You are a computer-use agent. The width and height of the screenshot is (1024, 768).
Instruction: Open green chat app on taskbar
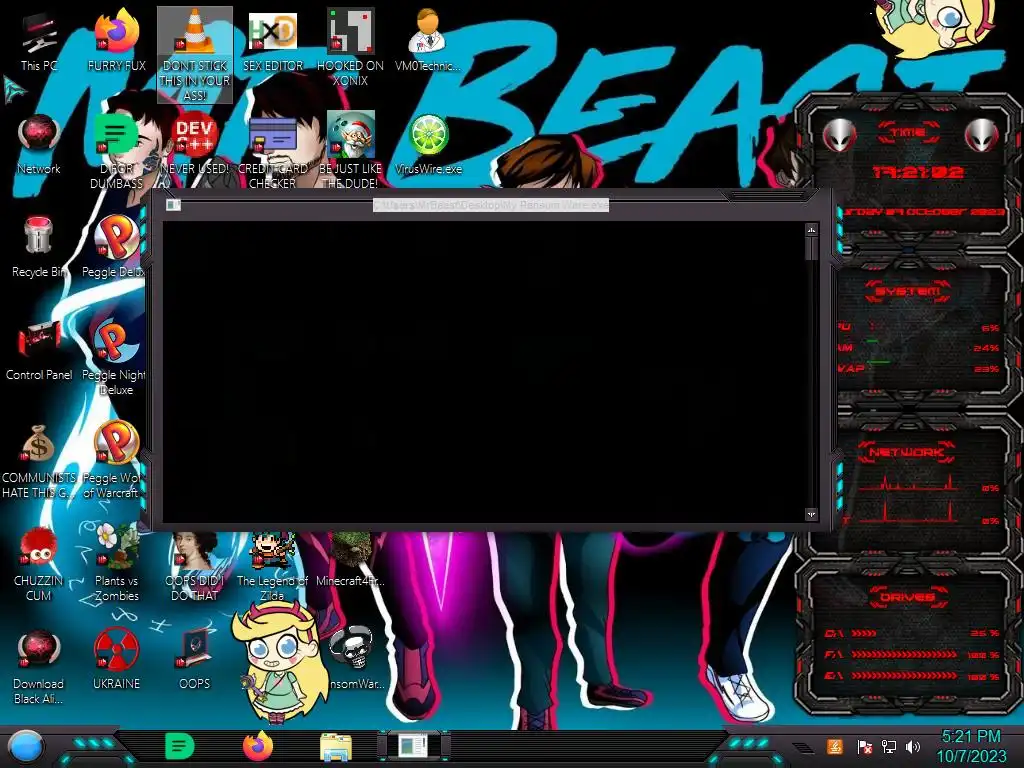[x=179, y=746]
